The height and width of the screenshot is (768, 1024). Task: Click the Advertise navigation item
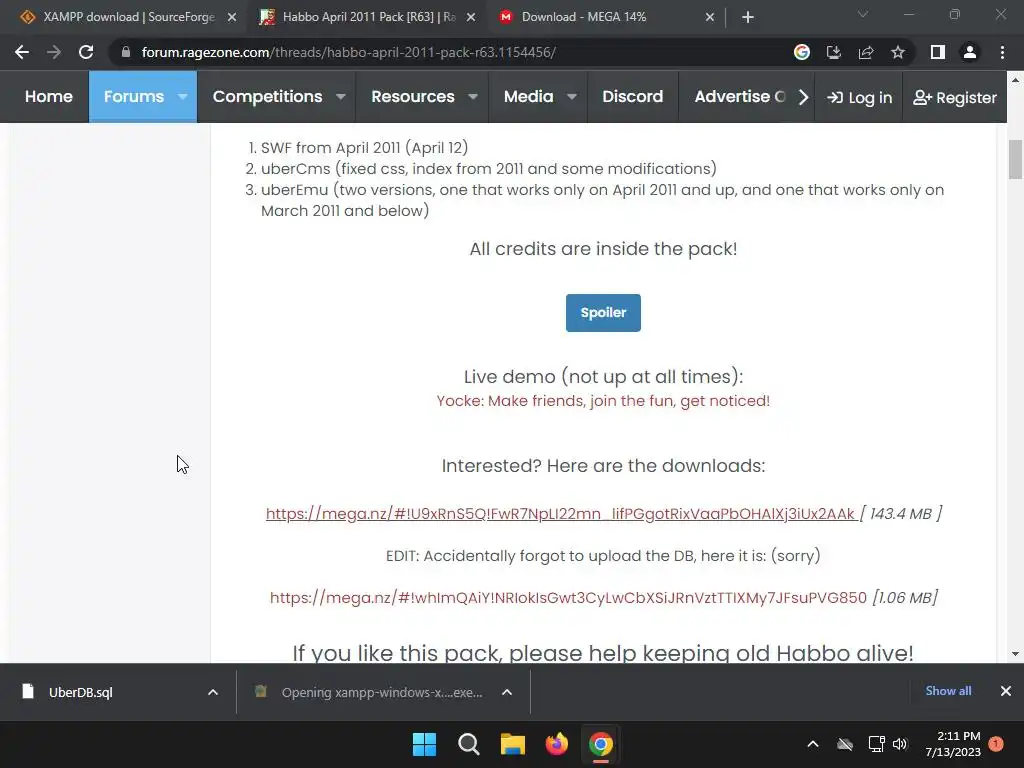click(x=739, y=97)
